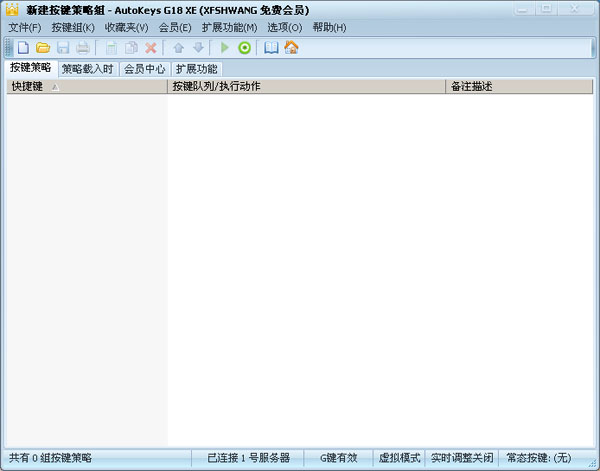
Task: Open the 扩展功能(M) menu
Action: (x=229, y=27)
